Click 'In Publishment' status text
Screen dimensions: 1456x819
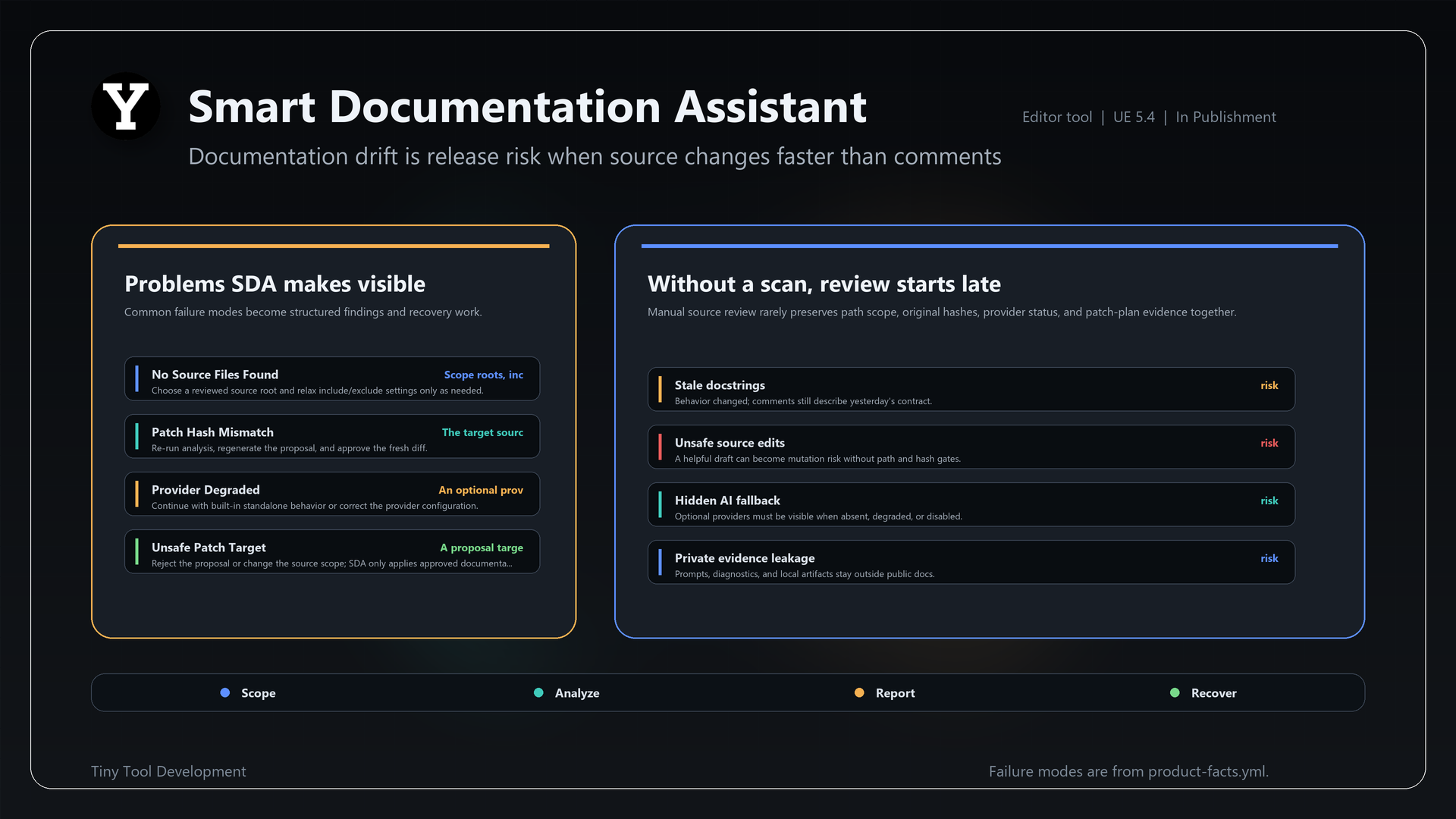(1225, 117)
